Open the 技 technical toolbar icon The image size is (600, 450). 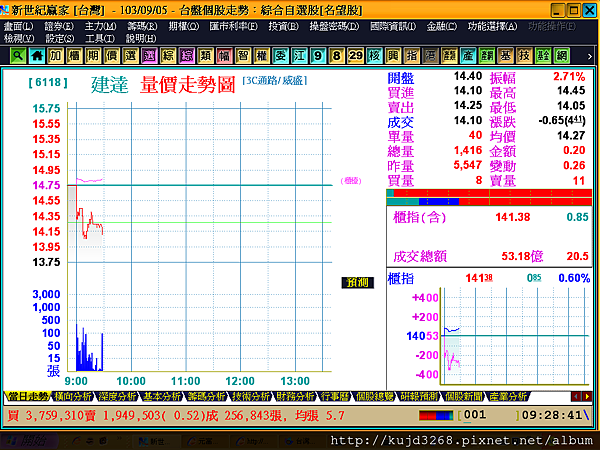click(x=524, y=56)
